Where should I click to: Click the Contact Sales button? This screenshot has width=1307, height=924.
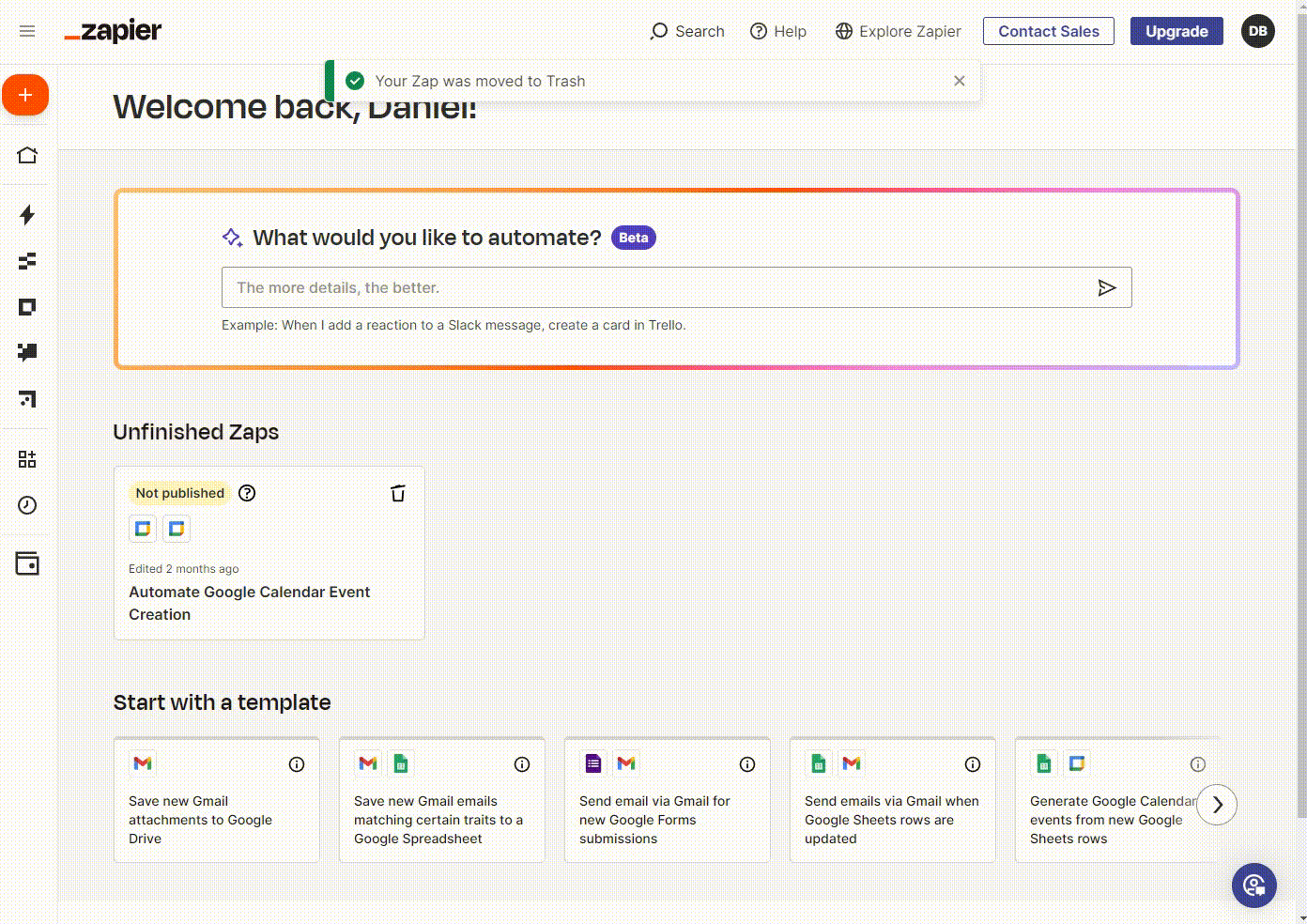[x=1048, y=31]
